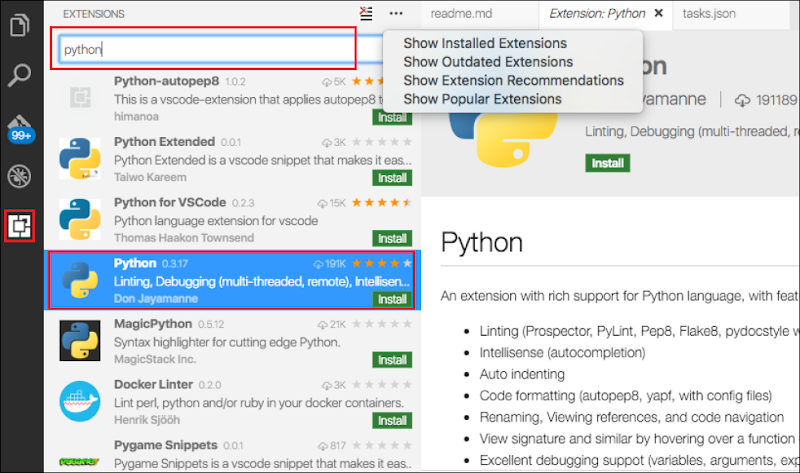This screenshot has height=473, width=800.
Task: Install the Python Extended extension
Action: 392,178
